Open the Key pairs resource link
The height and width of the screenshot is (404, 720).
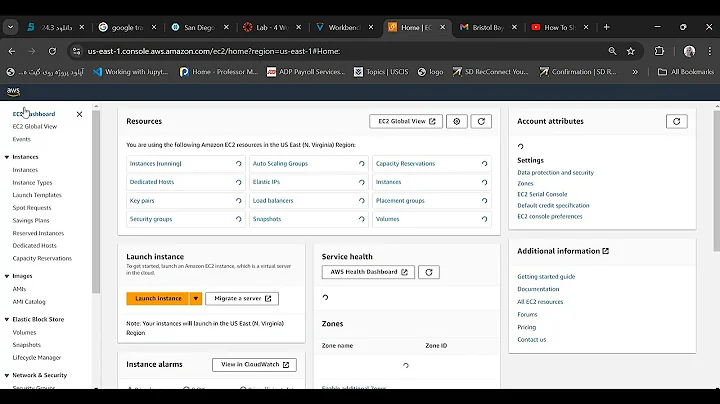click(141, 200)
